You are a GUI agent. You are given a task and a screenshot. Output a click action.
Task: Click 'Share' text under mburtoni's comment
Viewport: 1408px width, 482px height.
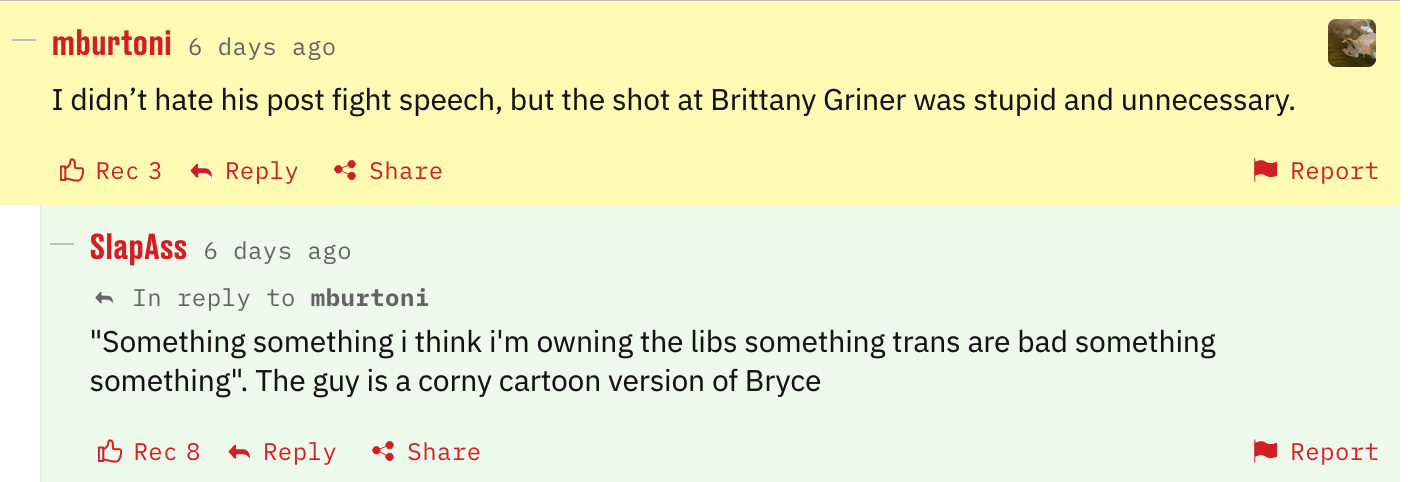pos(405,171)
